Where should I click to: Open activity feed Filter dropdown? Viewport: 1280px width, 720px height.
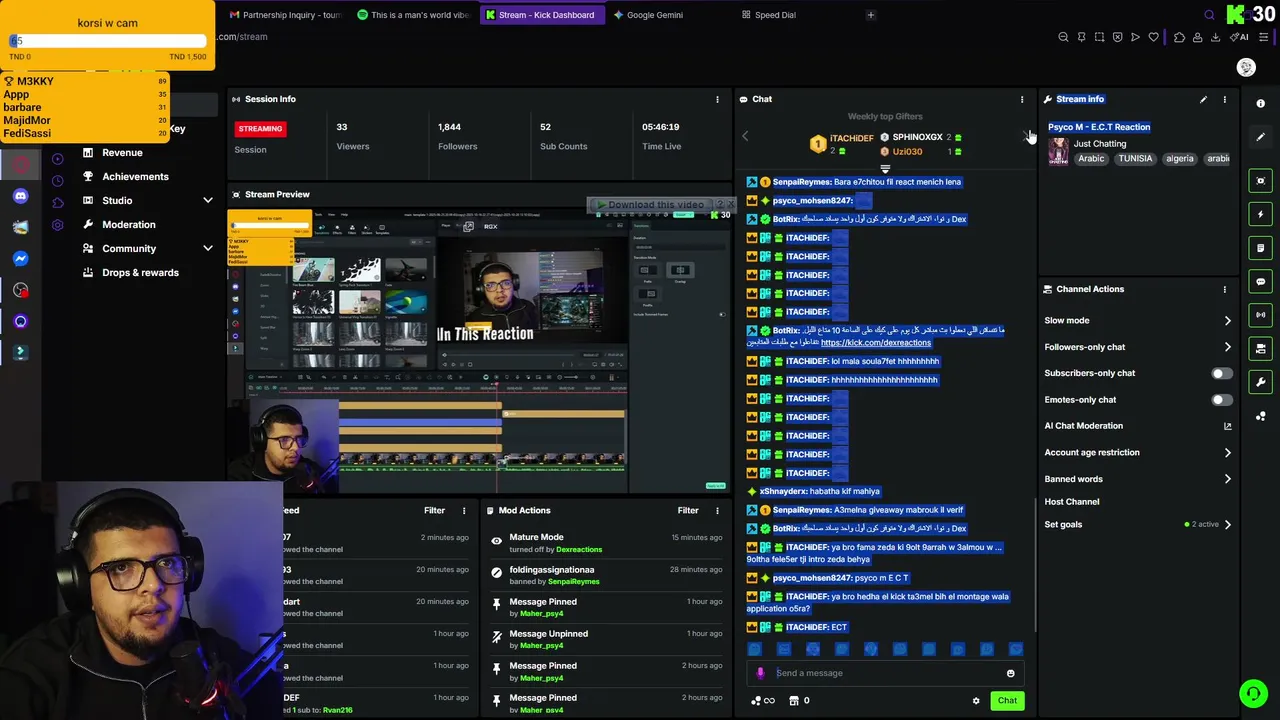click(434, 510)
